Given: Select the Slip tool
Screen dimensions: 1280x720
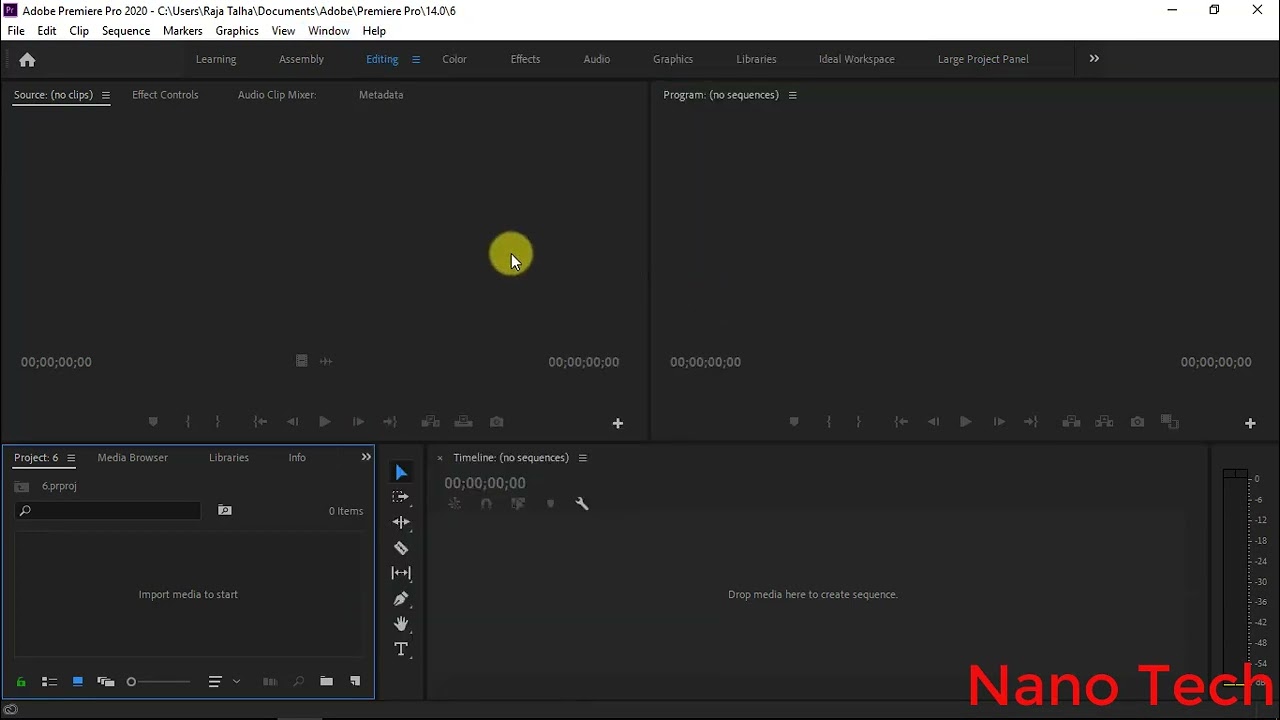Looking at the screenshot, I should pyautogui.click(x=401, y=573).
